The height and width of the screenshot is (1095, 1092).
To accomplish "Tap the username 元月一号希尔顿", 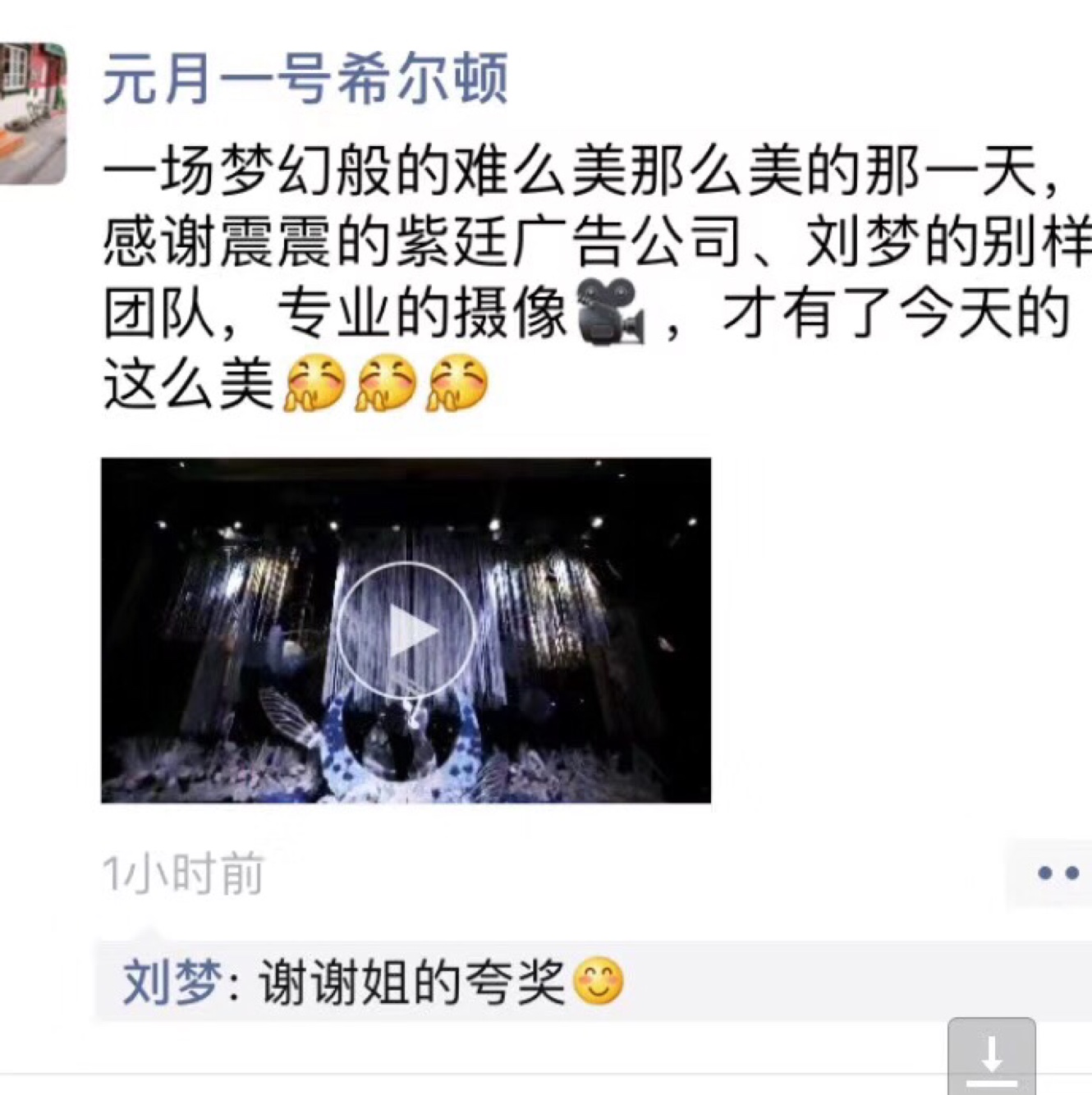I will (305, 78).
